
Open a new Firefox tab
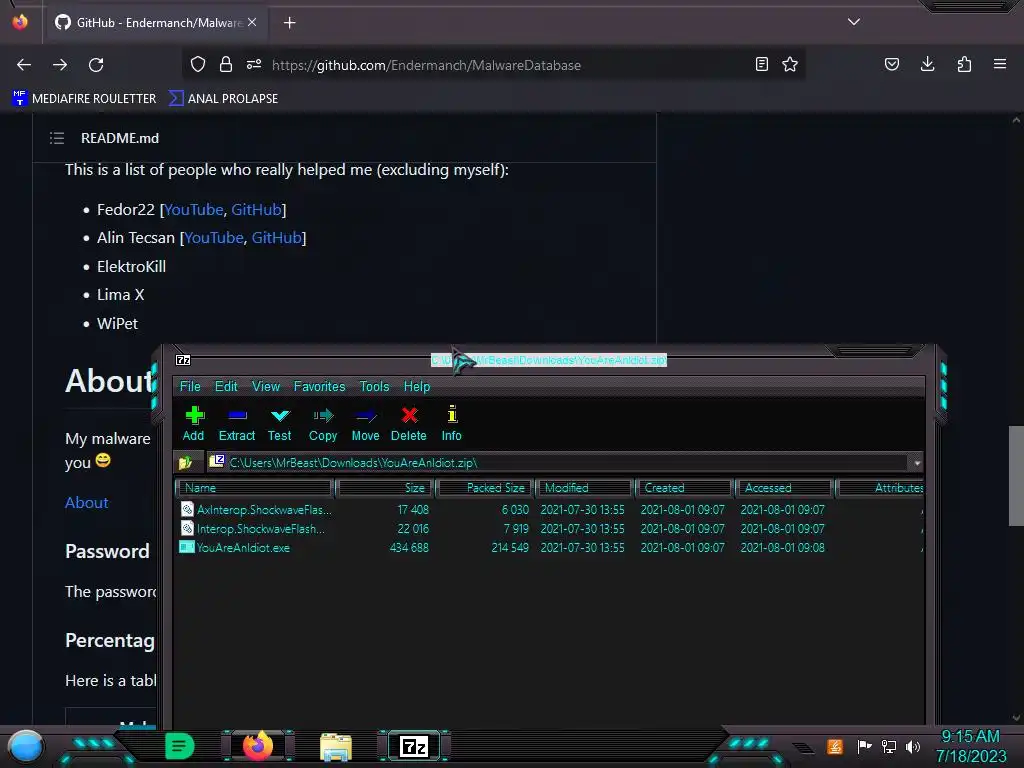(x=289, y=22)
